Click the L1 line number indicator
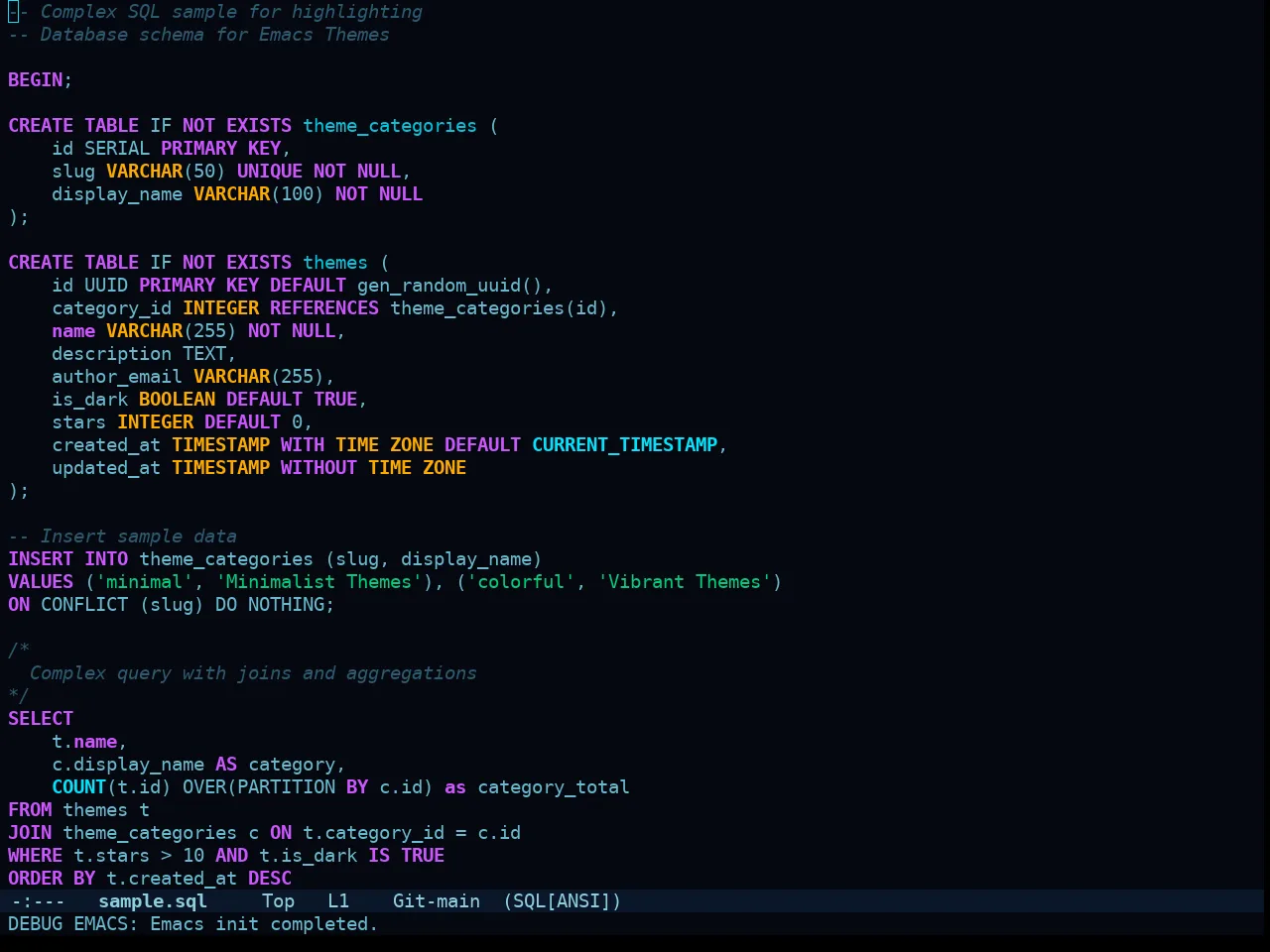Image resolution: width=1270 pixels, height=952 pixels. coord(338,901)
